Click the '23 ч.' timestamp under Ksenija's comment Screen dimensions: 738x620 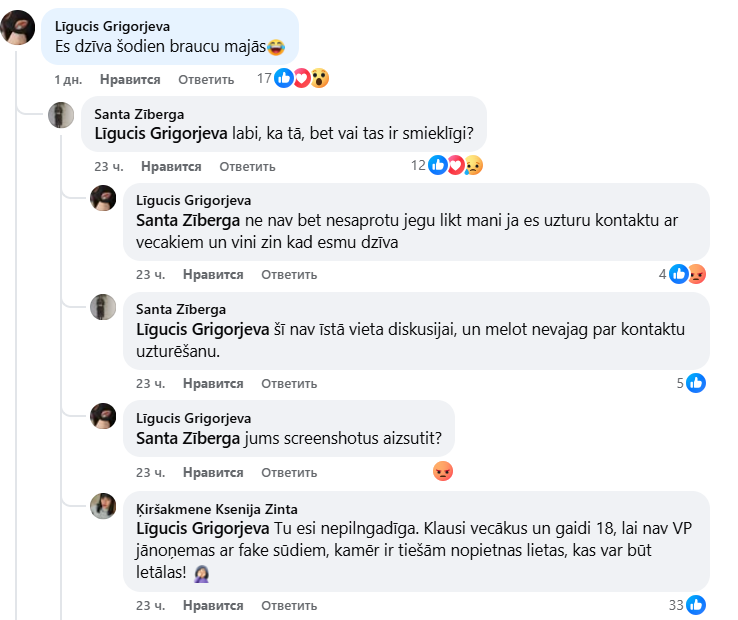tap(150, 606)
